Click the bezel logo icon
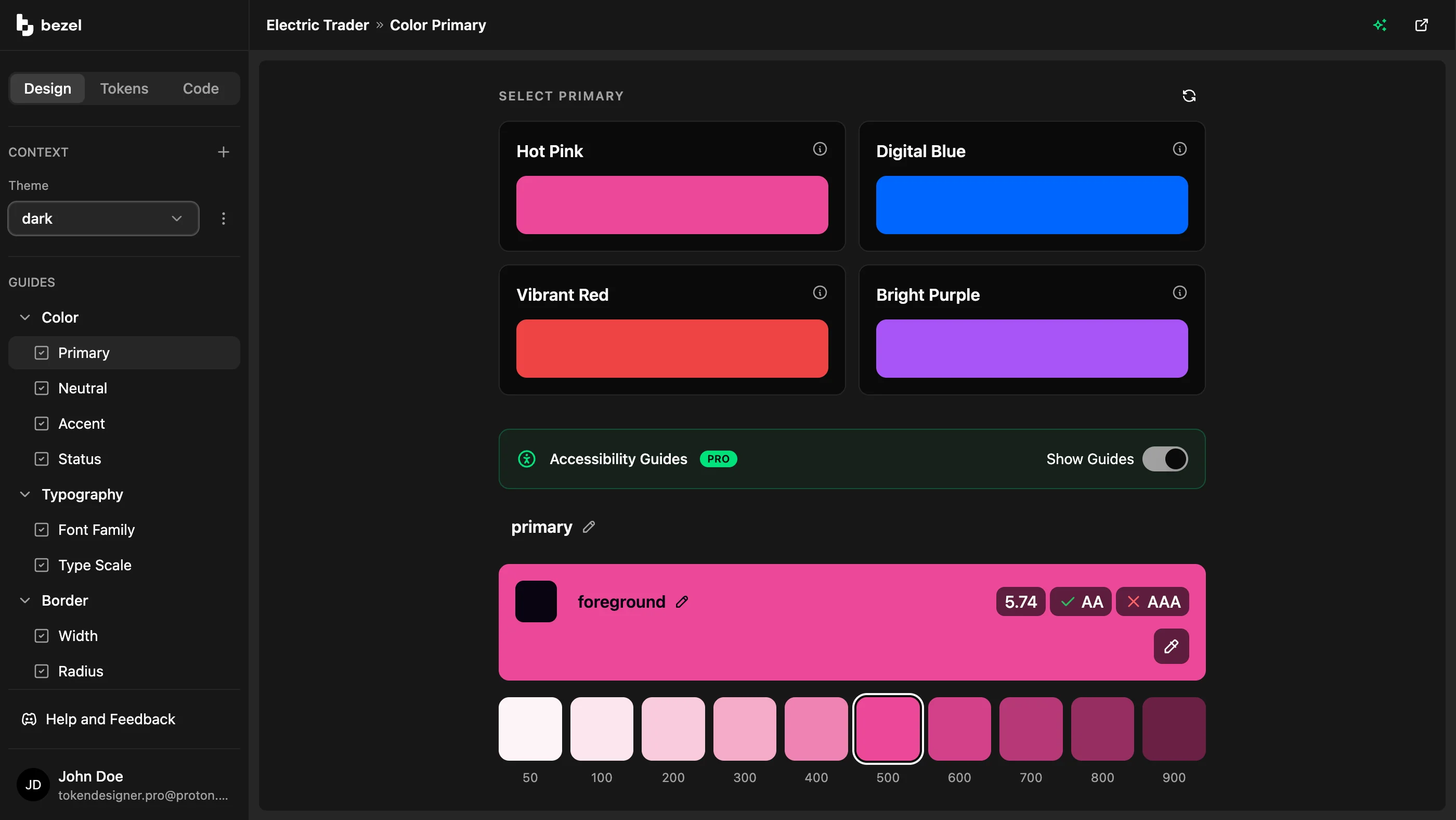Screen dimensions: 1456x820 click(x=24, y=25)
